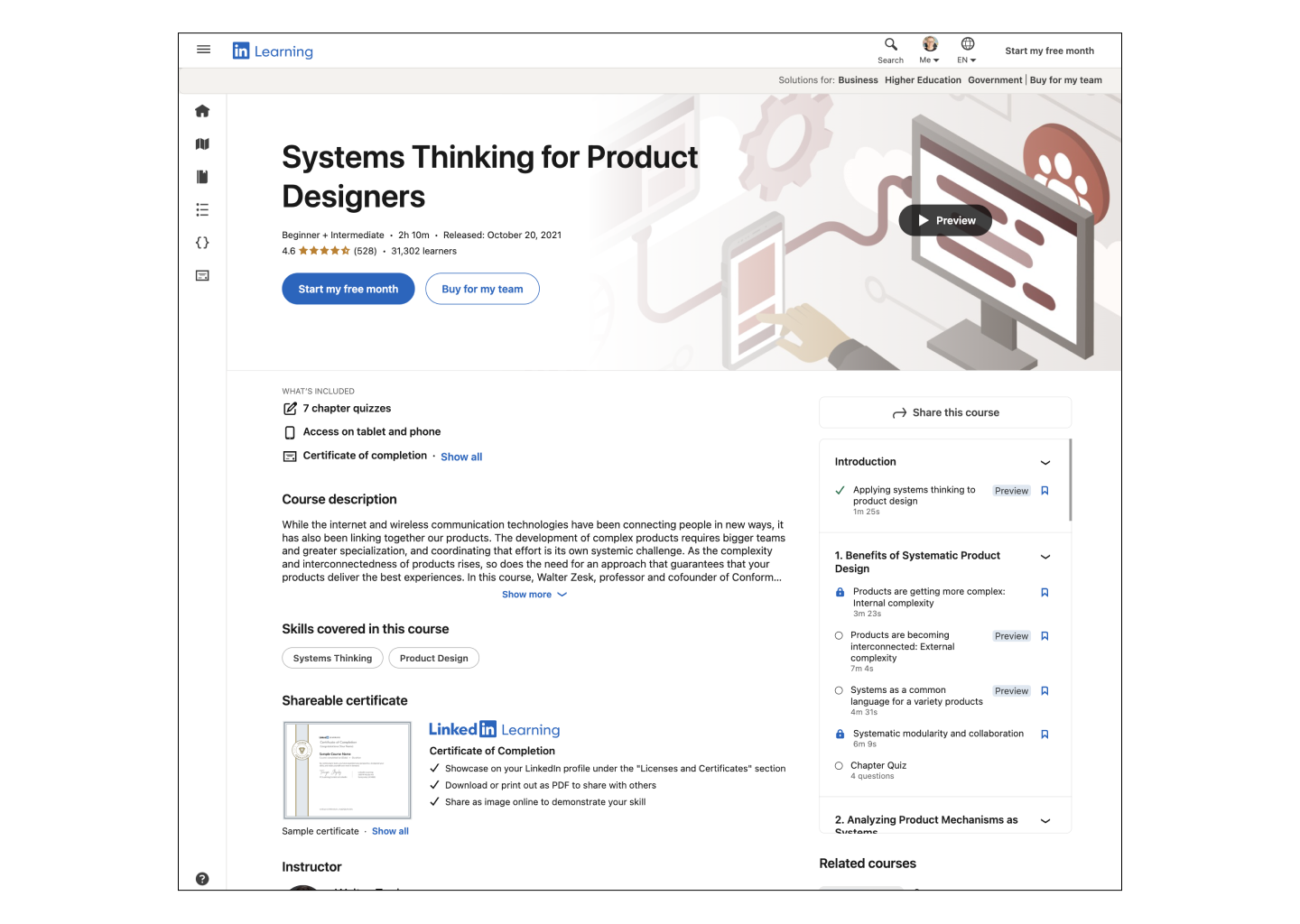Click the star rating next to 4.6

[x=324, y=251]
